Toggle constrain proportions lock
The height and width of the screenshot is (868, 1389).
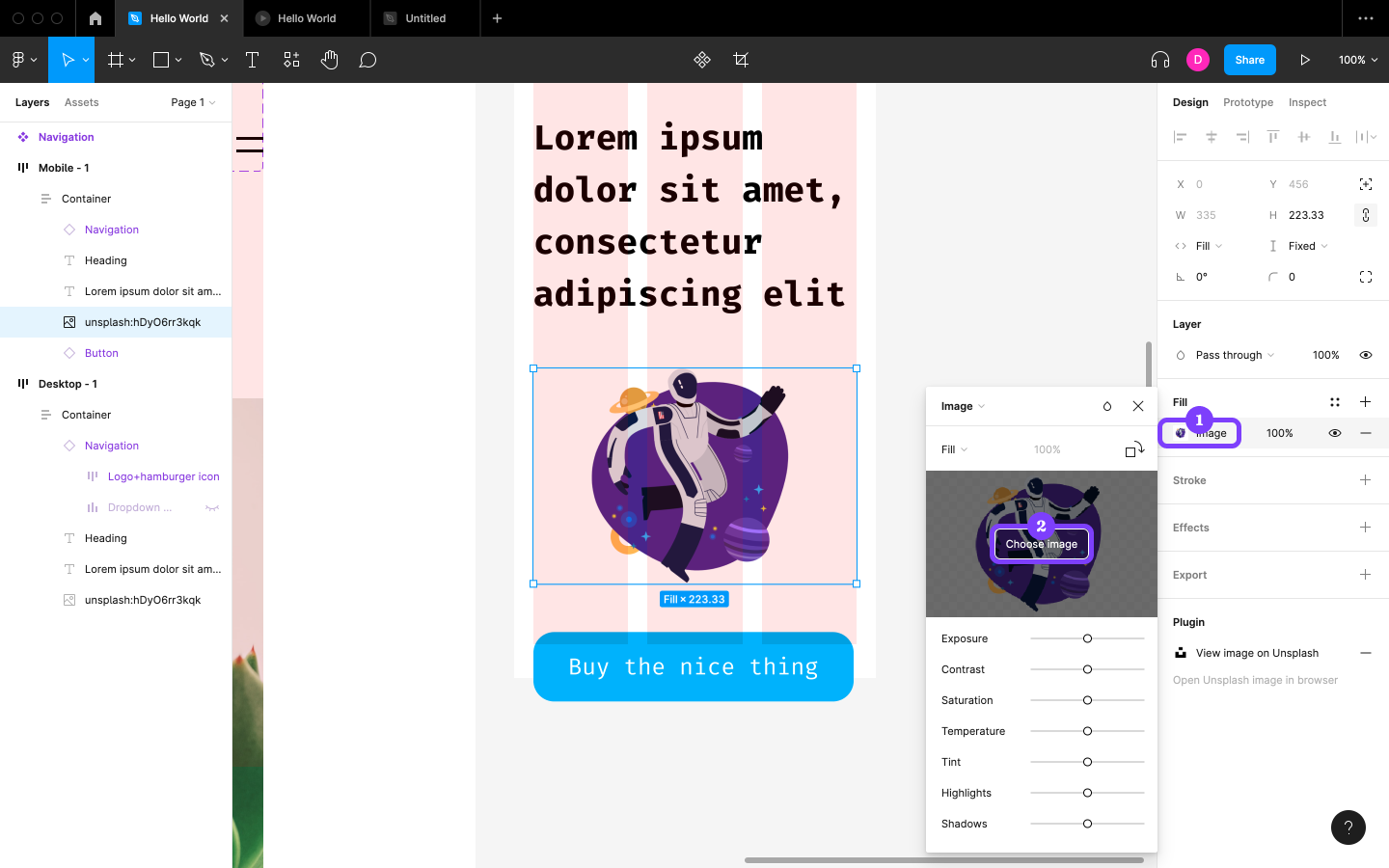point(1365,215)
